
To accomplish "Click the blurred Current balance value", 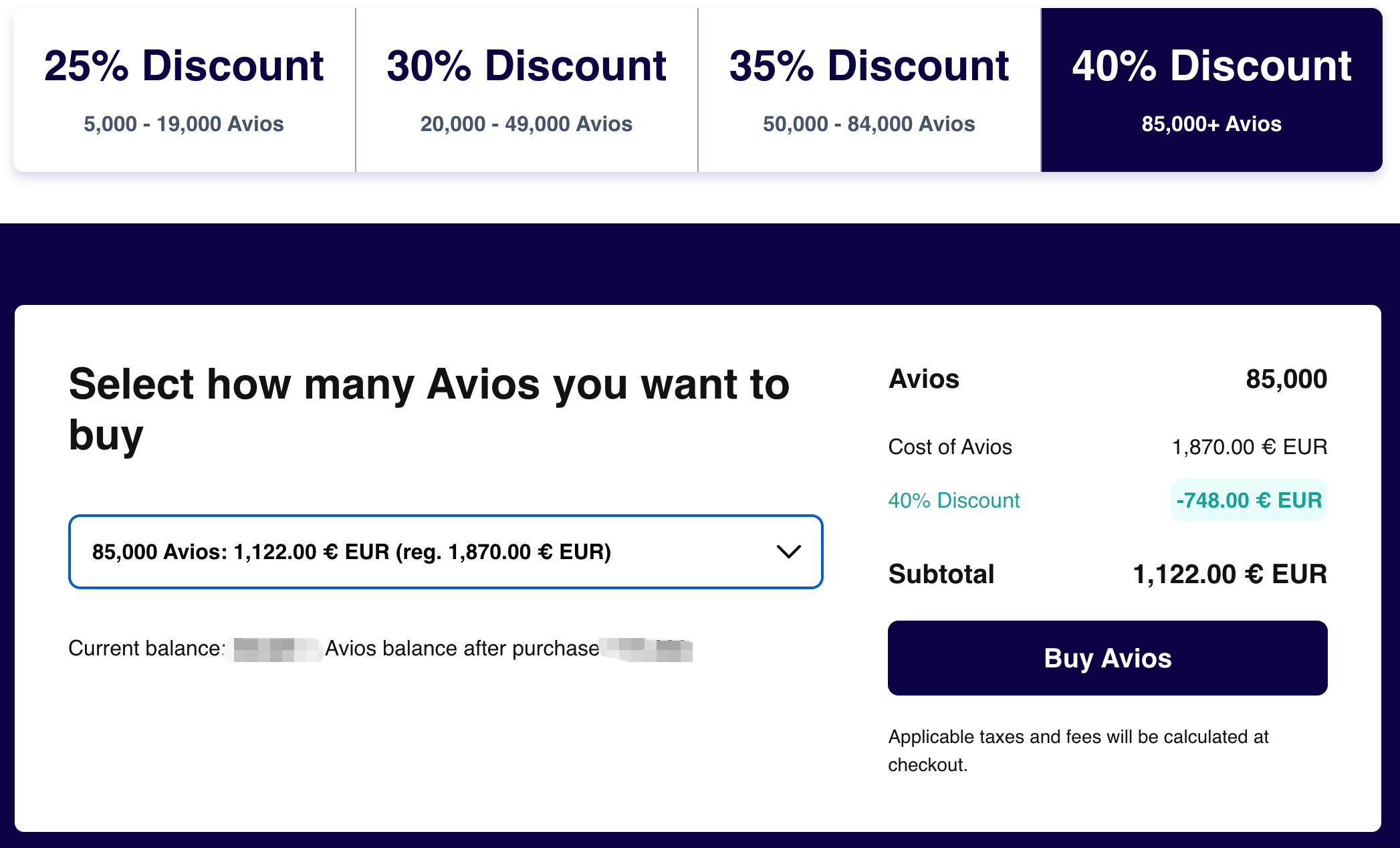I will coord(274,649).
